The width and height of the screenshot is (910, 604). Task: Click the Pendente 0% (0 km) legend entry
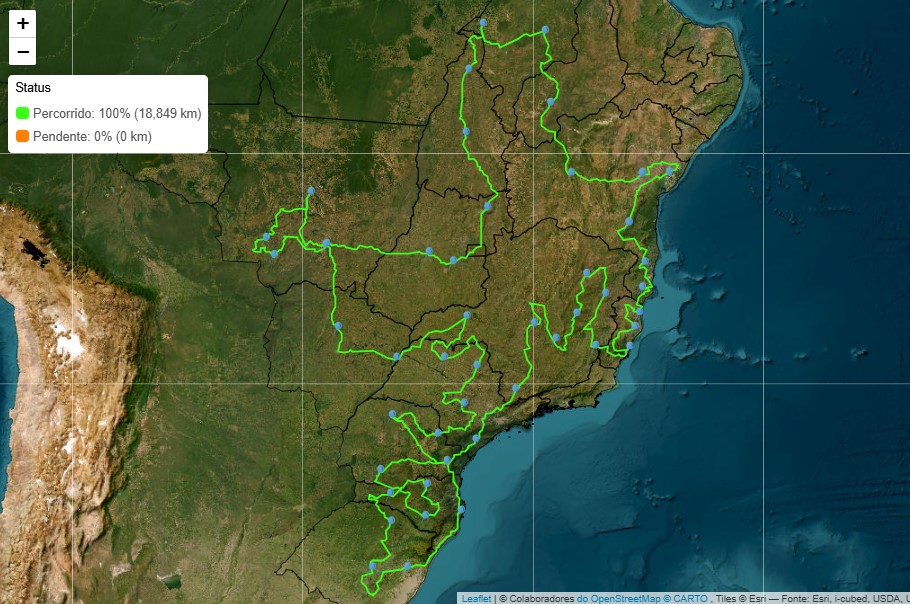click(92, 136)
